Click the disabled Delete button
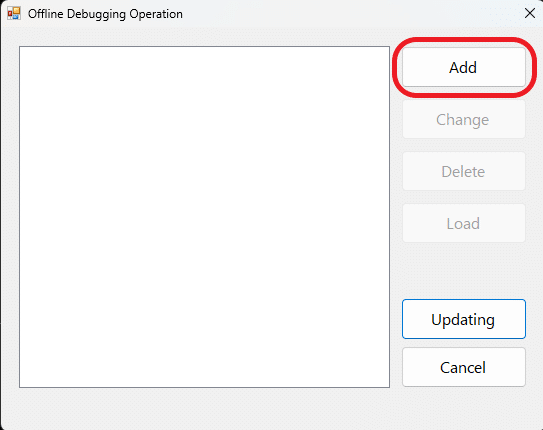The width and height of the screenshot is (543, 430). tap(464, 171)
